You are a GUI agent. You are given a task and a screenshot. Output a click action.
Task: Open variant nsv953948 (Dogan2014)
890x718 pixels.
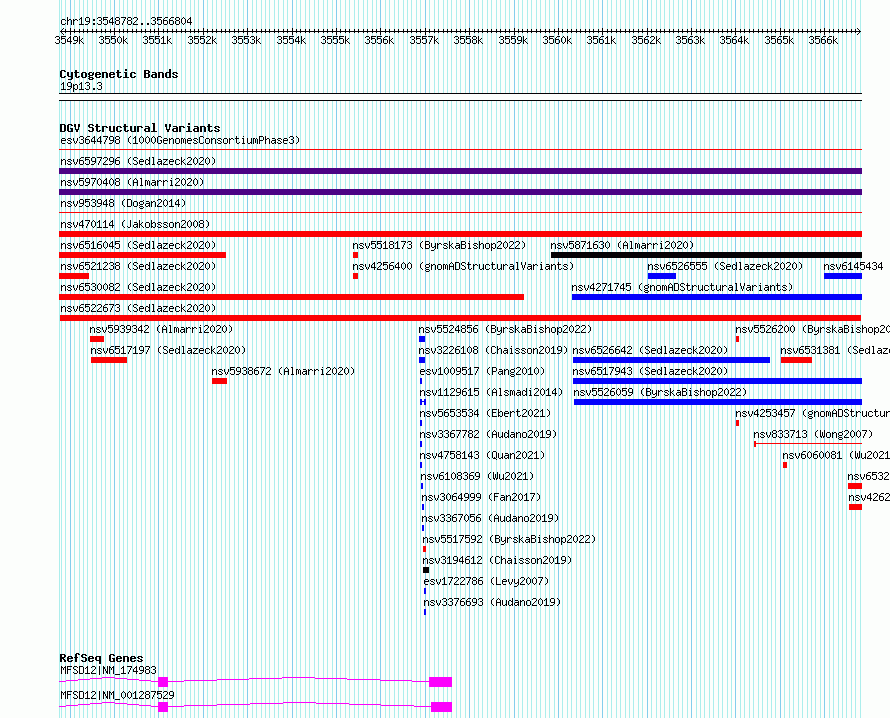(123, 203)
